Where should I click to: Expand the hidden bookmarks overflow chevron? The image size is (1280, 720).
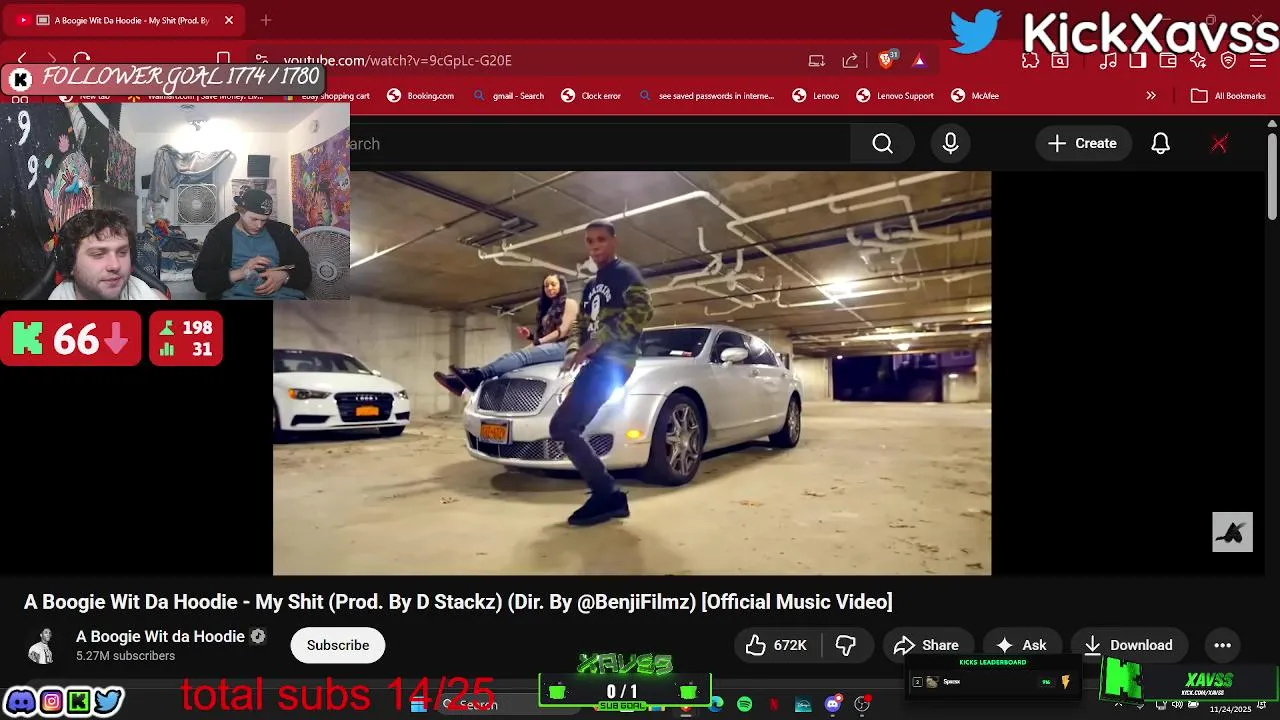coord(1151,96)
